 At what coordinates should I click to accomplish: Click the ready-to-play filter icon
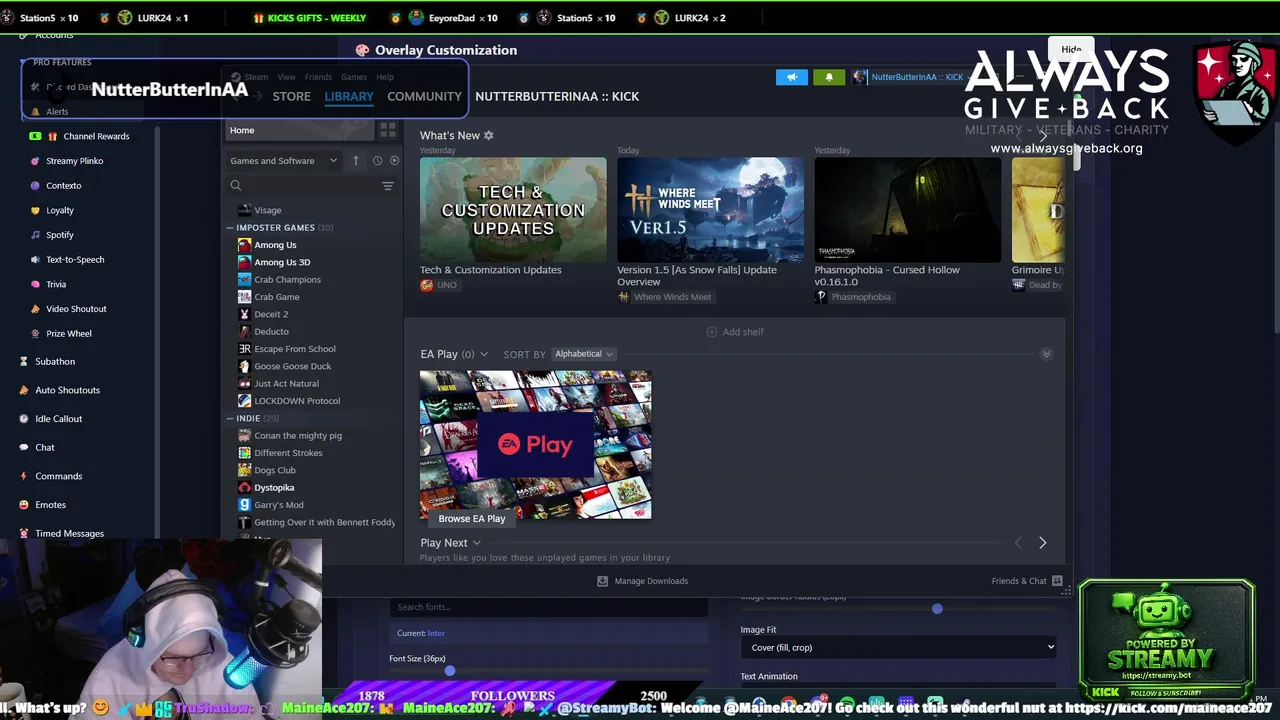point(394,161)
